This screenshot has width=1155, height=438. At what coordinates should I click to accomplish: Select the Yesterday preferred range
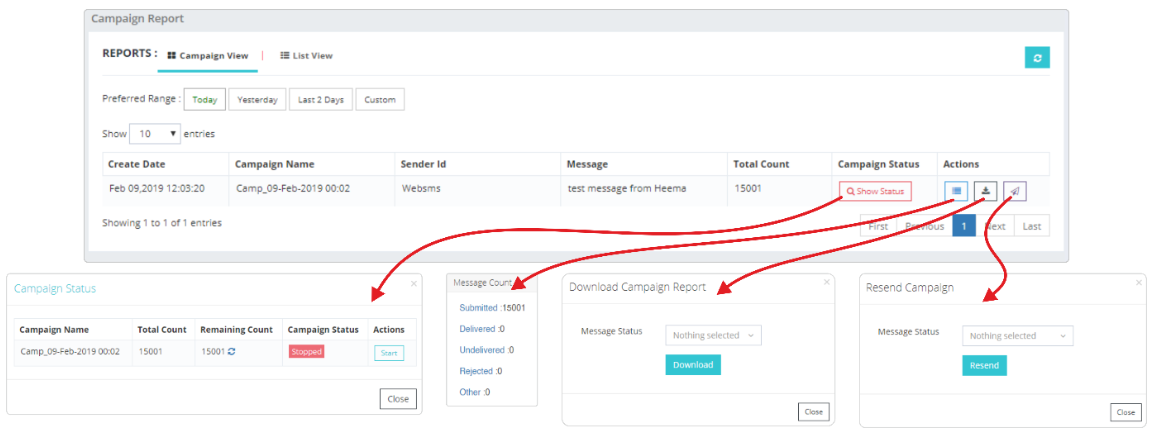(257, 99)
